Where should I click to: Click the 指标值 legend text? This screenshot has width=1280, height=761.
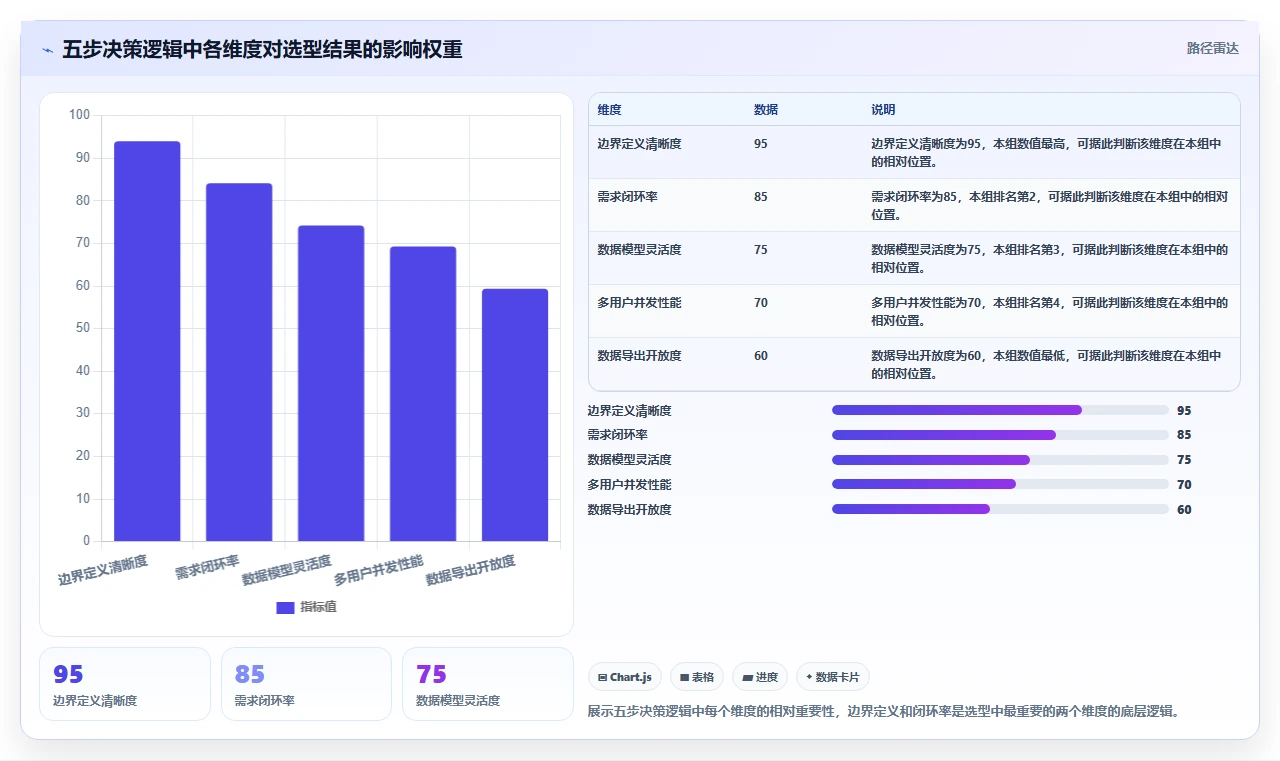[x=318, y=607]
